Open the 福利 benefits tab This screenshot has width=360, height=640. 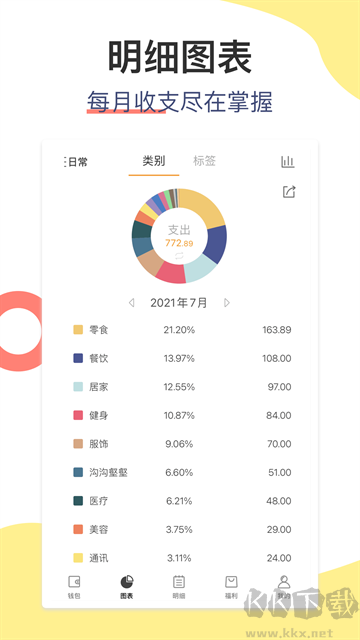[x=231, y=587]
